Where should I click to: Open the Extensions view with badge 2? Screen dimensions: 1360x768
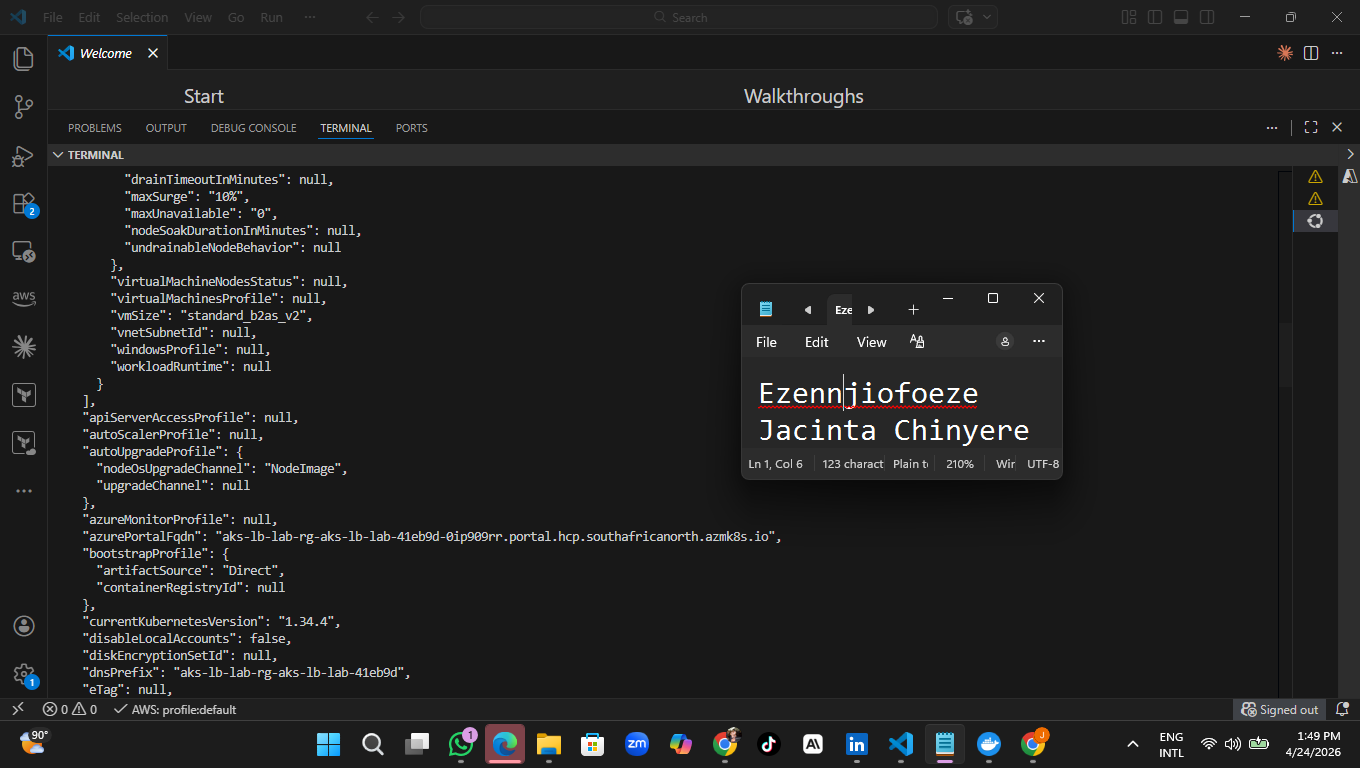(x=24, y=205)
